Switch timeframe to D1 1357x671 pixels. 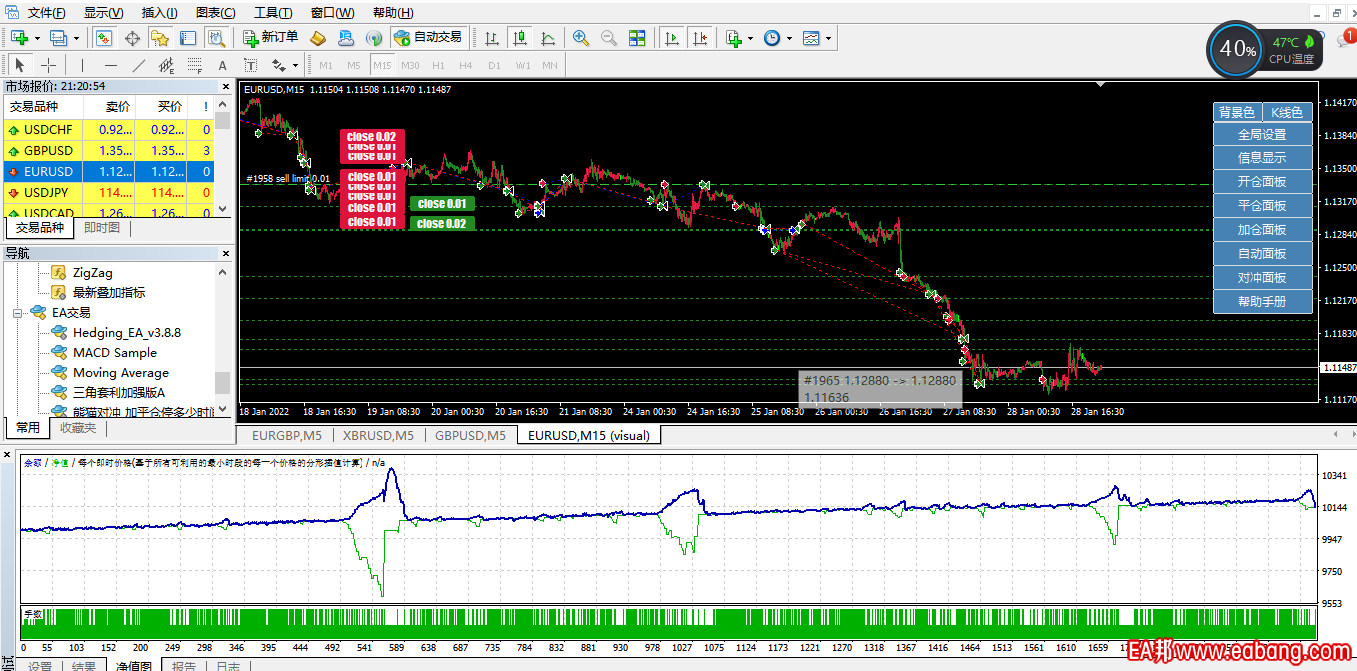(x=494, y=65)
